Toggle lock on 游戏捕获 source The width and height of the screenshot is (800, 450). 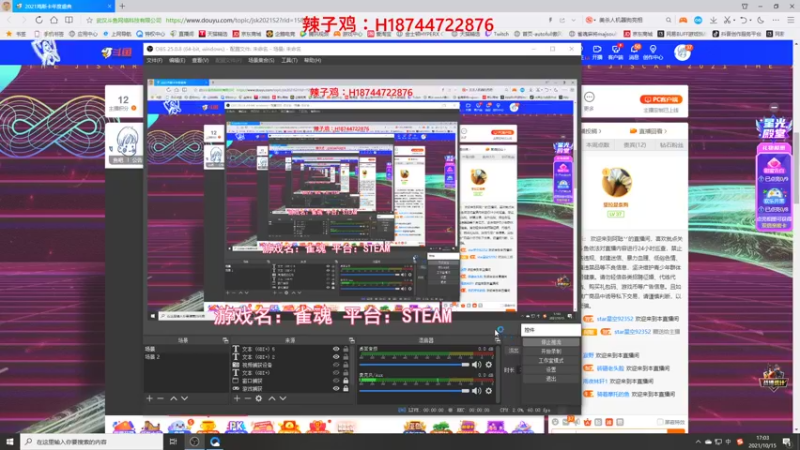click(346, 388)
